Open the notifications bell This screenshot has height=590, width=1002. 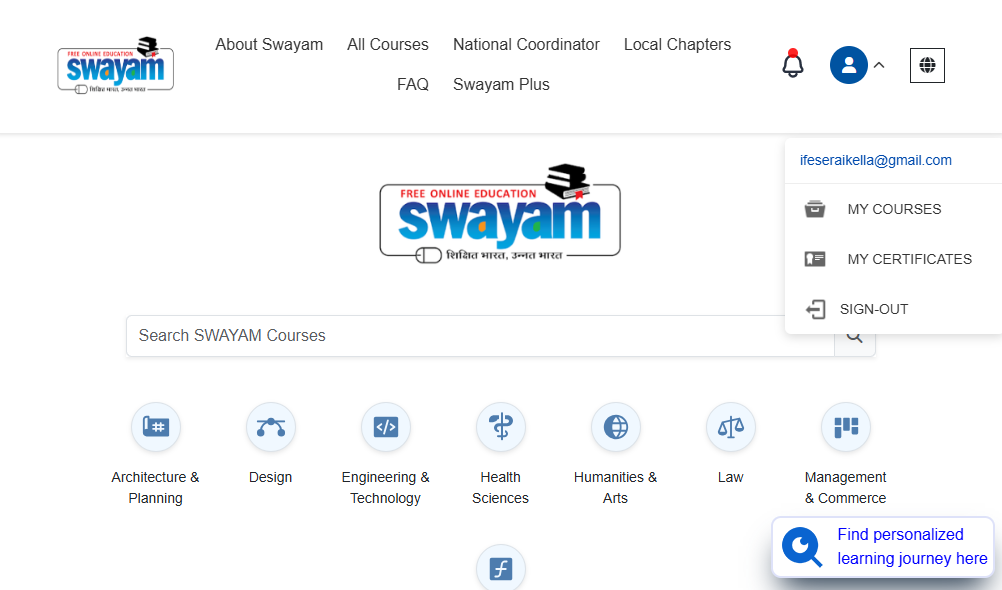[x=792, y=64]
